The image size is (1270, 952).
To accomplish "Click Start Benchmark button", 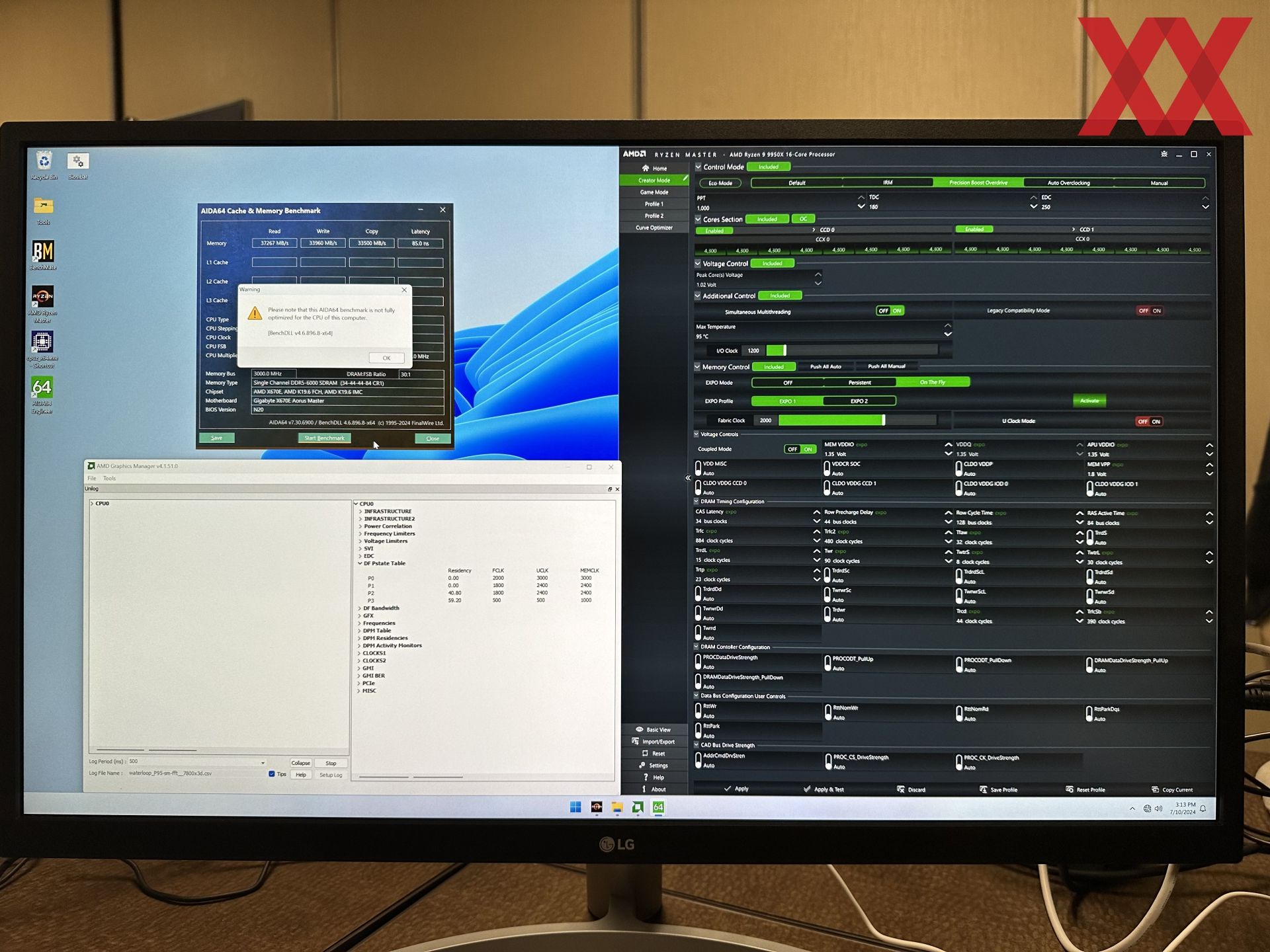I will pyautogui.click(x=324, y=438).
